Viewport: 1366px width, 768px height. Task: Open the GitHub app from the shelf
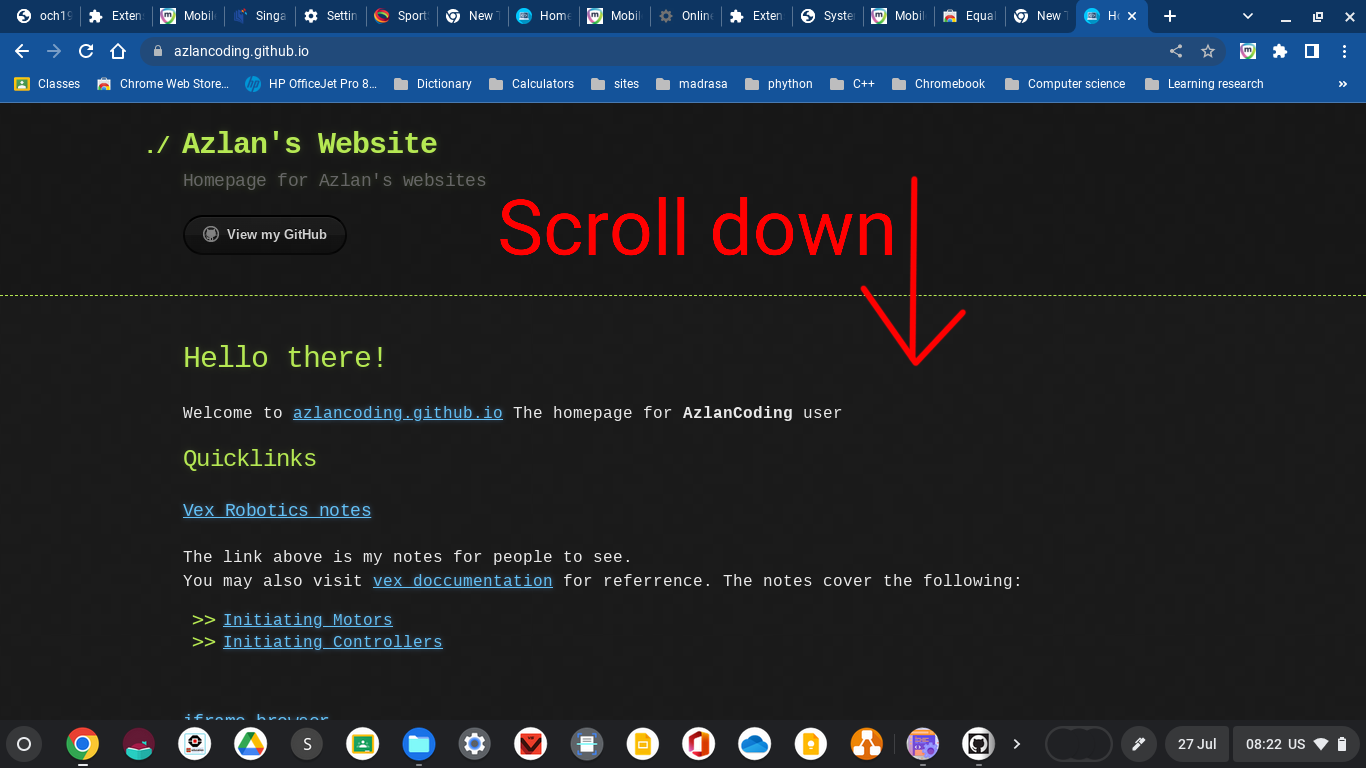pyautogui.click(x=978, y=744)
